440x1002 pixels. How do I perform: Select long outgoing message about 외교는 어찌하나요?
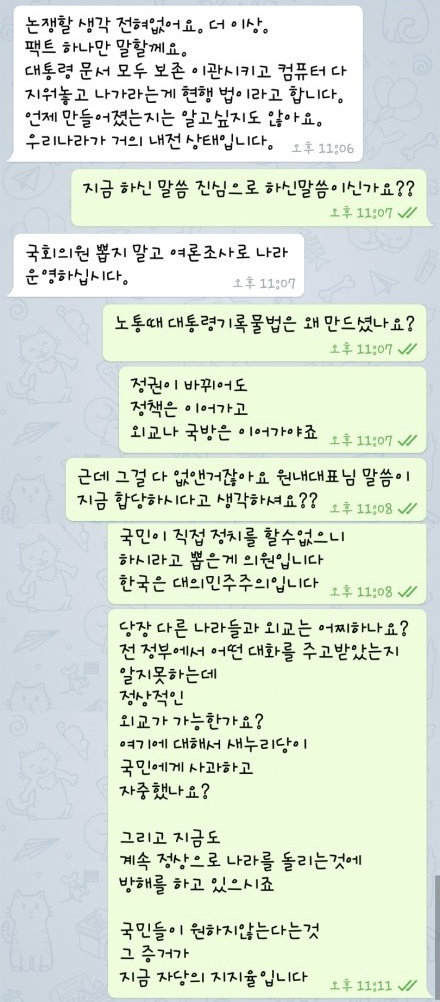point(266,803)
